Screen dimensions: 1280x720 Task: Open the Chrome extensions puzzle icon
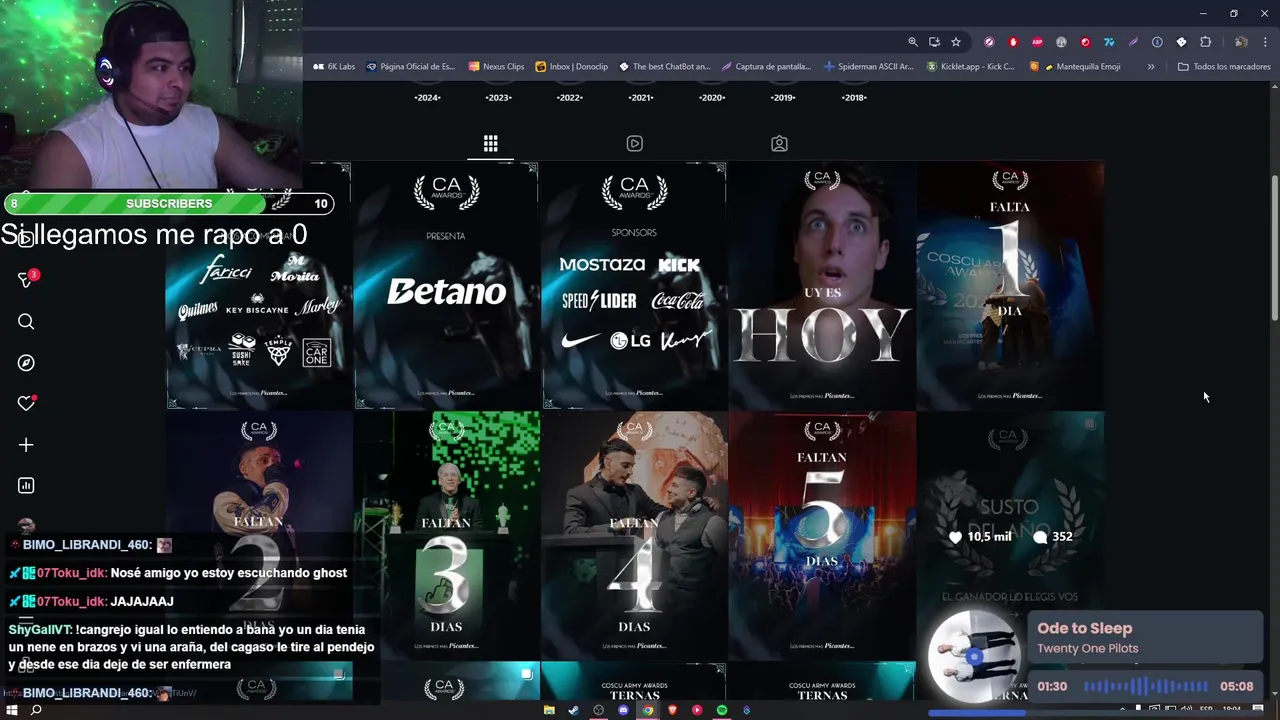[x=1205, y=42]
